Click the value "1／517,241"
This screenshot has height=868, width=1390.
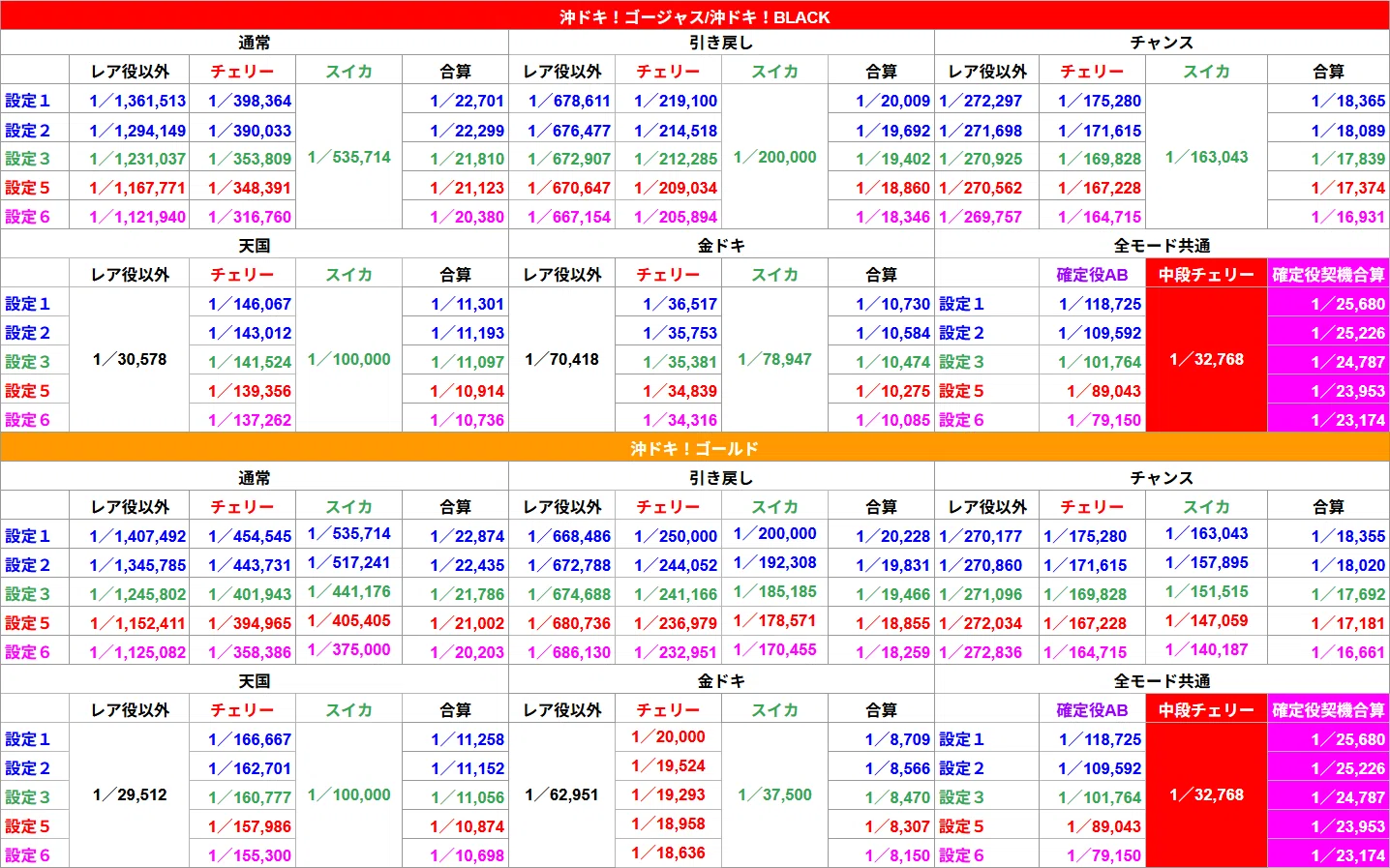pyautogui.click(x=348, y=562)
